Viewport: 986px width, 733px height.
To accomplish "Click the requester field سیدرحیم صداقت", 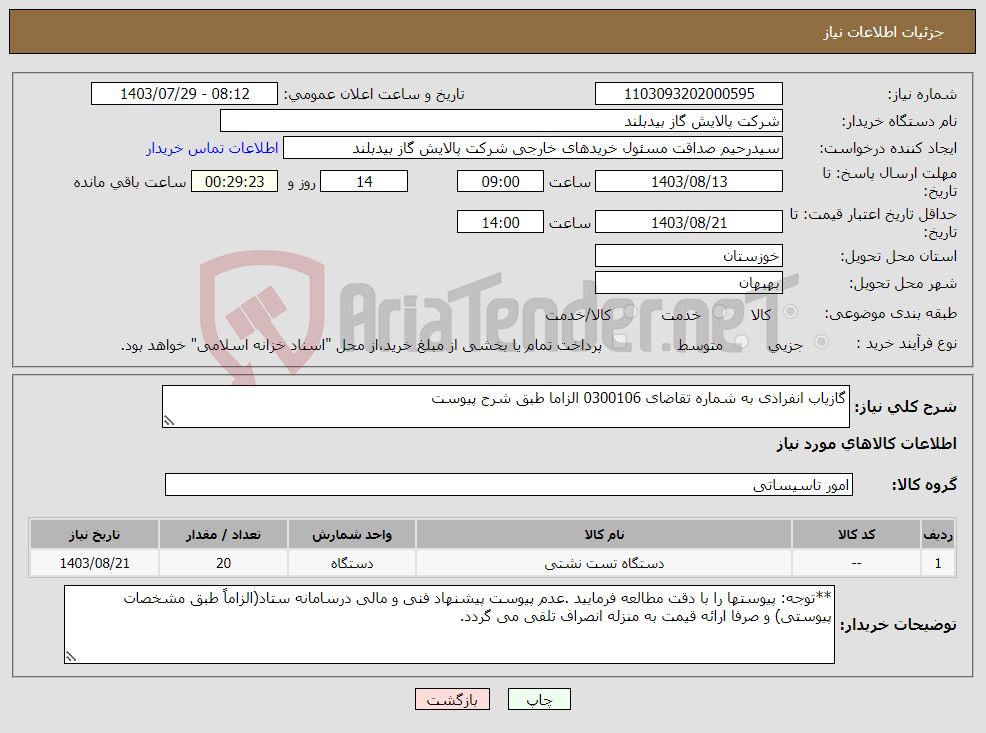I will coord(533,148).
